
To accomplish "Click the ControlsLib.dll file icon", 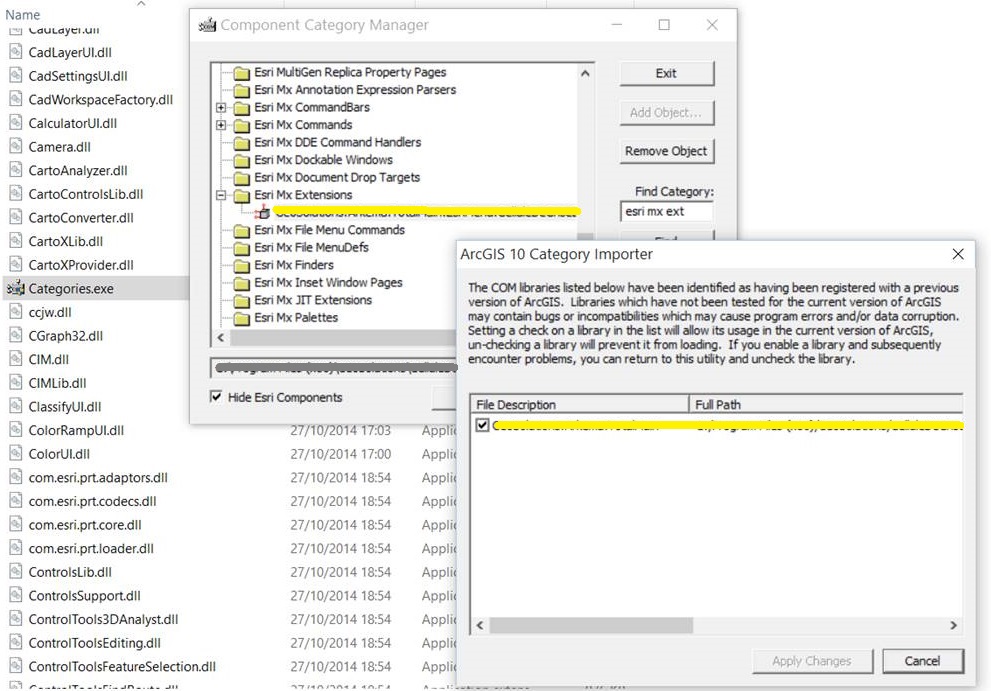I will tap(16, 572).
